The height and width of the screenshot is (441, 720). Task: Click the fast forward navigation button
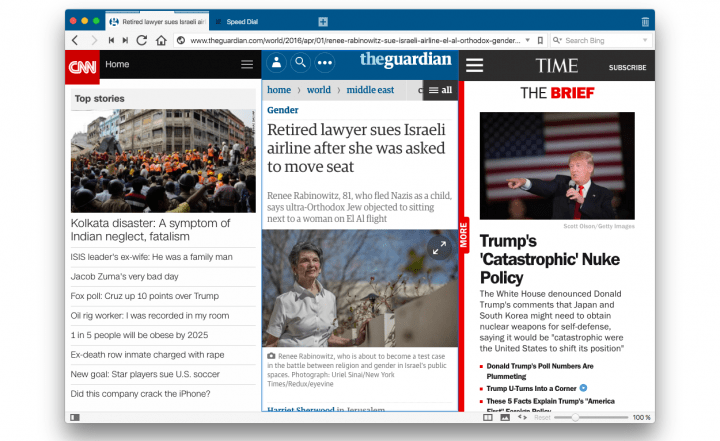(125, 40)
